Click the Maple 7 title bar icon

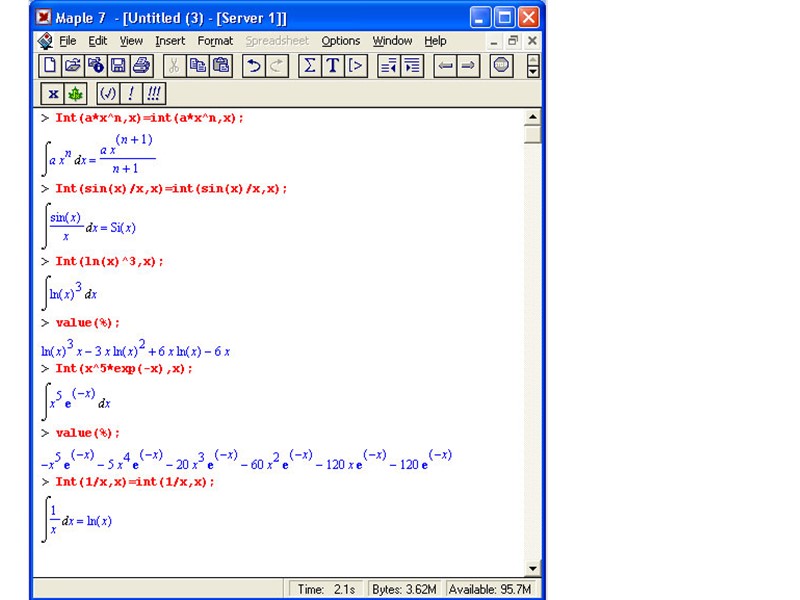pyautogui.click(x=43, y=17)
